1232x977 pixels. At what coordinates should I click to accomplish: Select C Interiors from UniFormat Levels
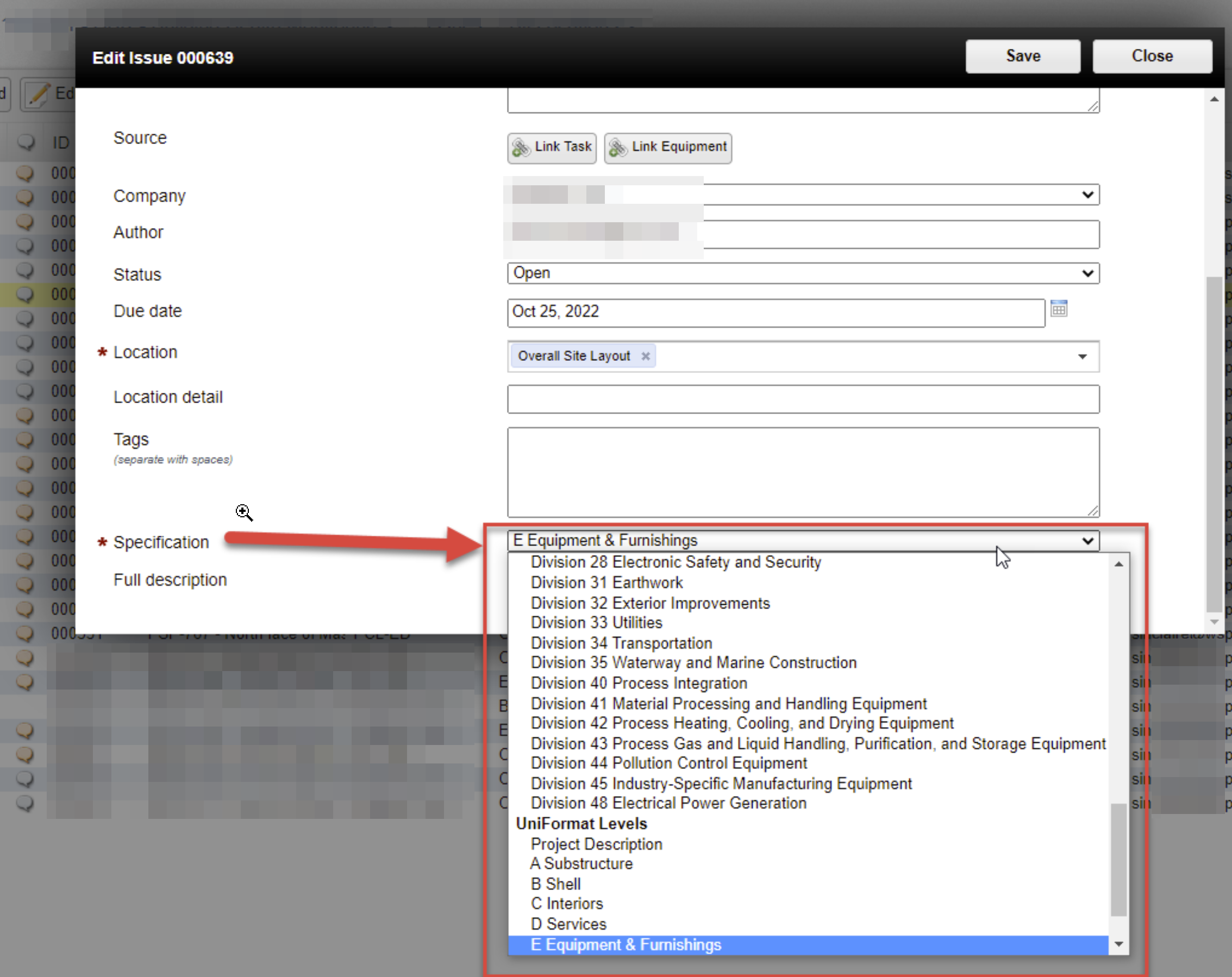(566, 904)
